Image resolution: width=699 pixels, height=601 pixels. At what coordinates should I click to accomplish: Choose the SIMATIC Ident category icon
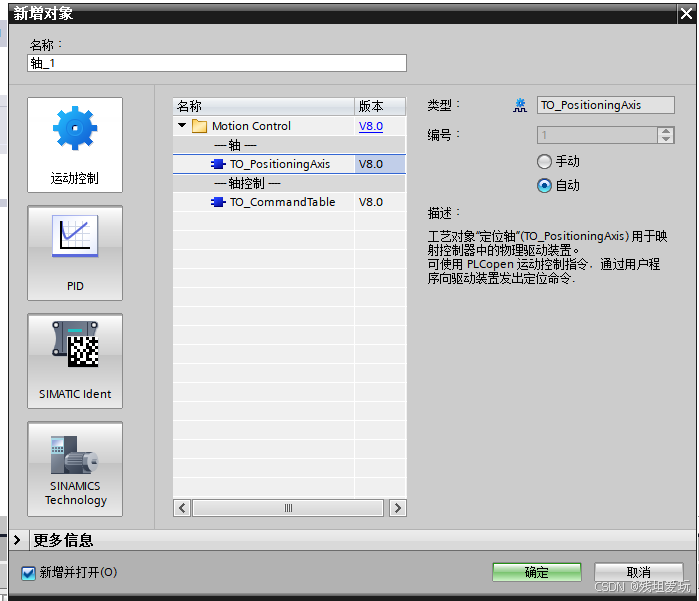coord(75,361)
